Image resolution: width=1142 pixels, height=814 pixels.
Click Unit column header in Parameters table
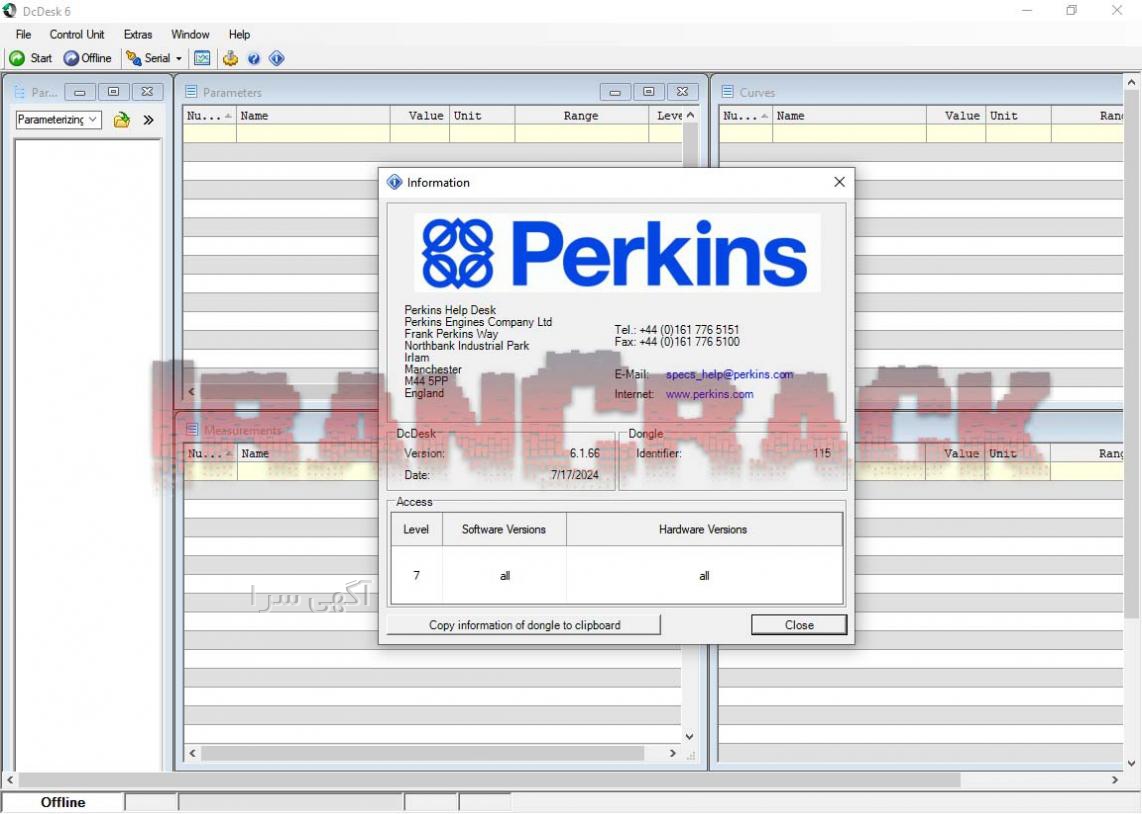pyautogui.click(x=482, y=116)
